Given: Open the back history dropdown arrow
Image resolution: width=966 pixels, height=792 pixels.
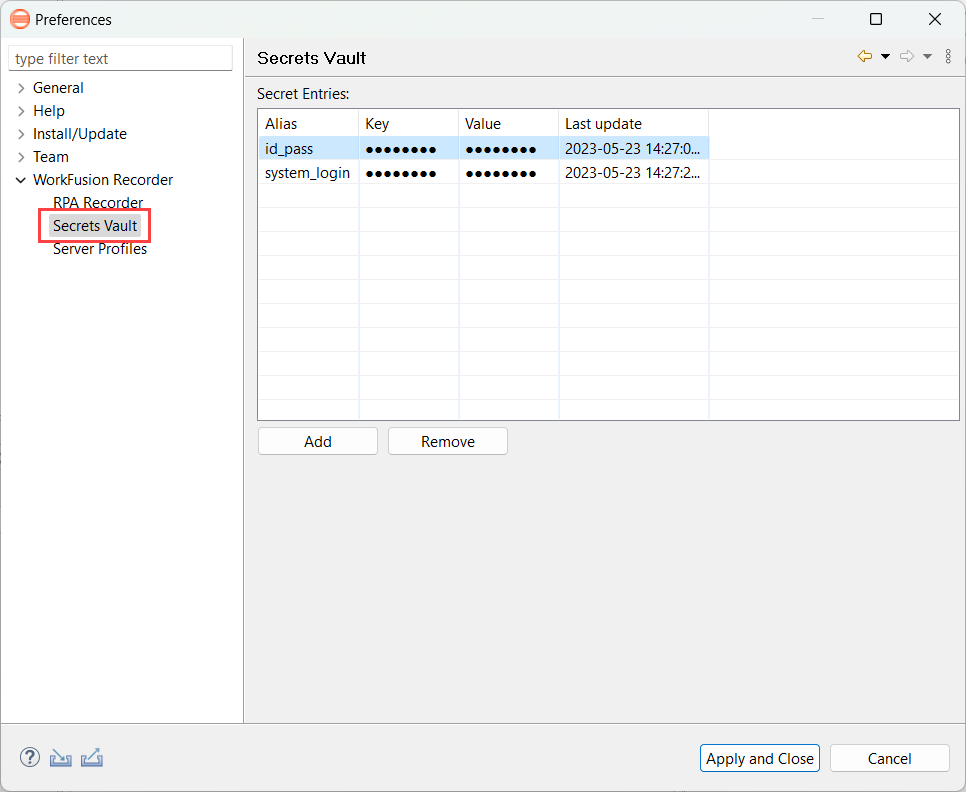Looking at the screenshot, I should (x=885, y=57).
